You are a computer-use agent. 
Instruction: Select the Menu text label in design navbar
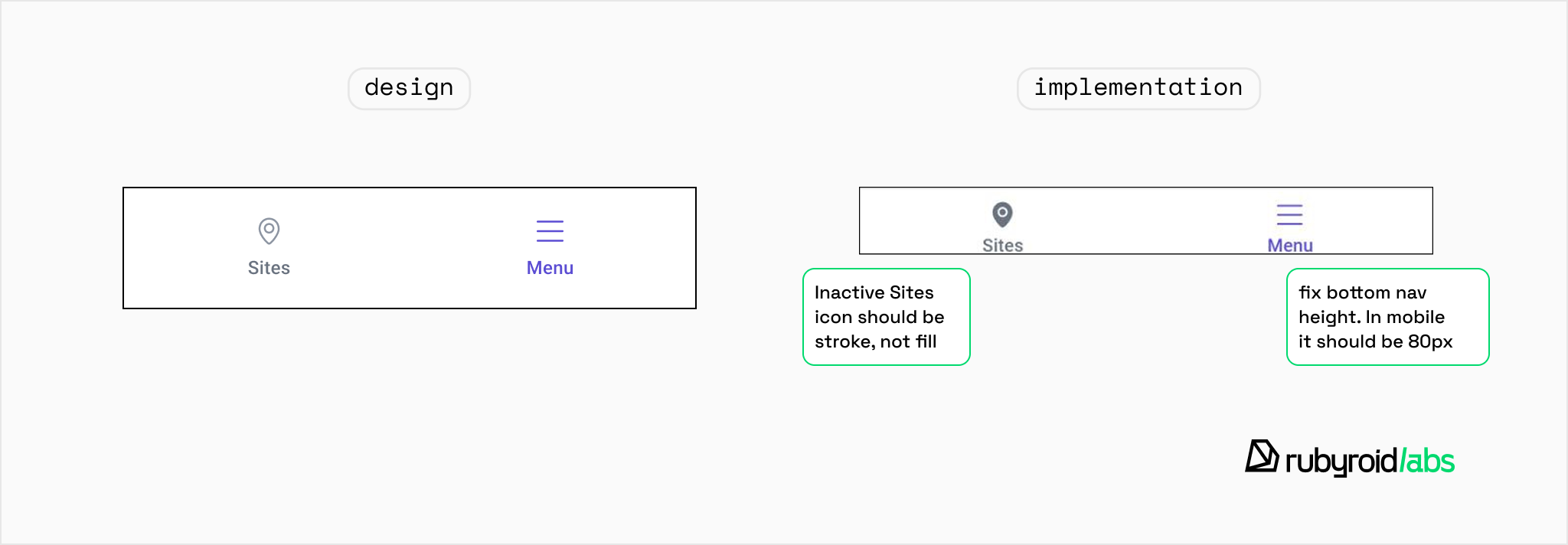click(550, 268)
